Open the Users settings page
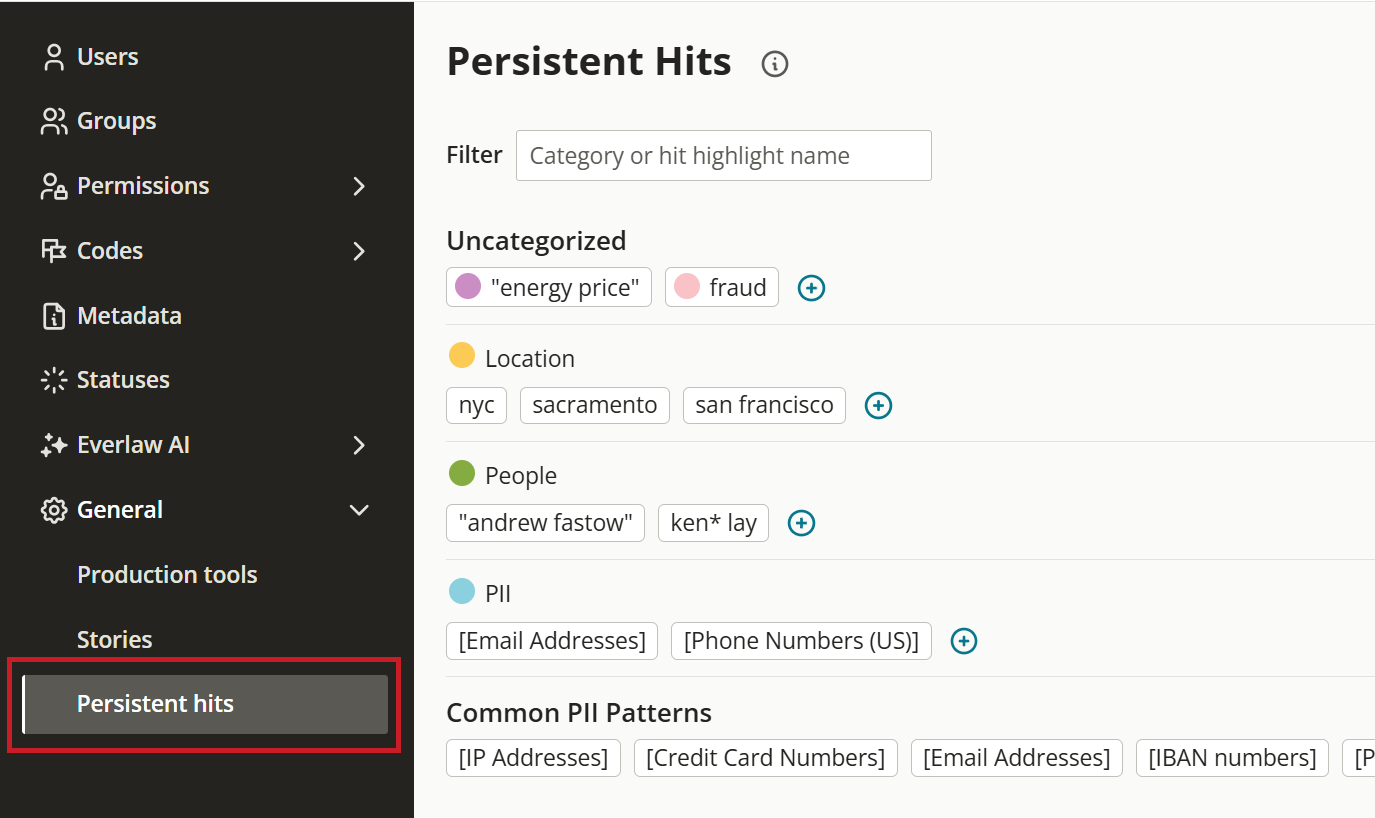The height and width of the screenshot is (818, 1375). (108, 57)
